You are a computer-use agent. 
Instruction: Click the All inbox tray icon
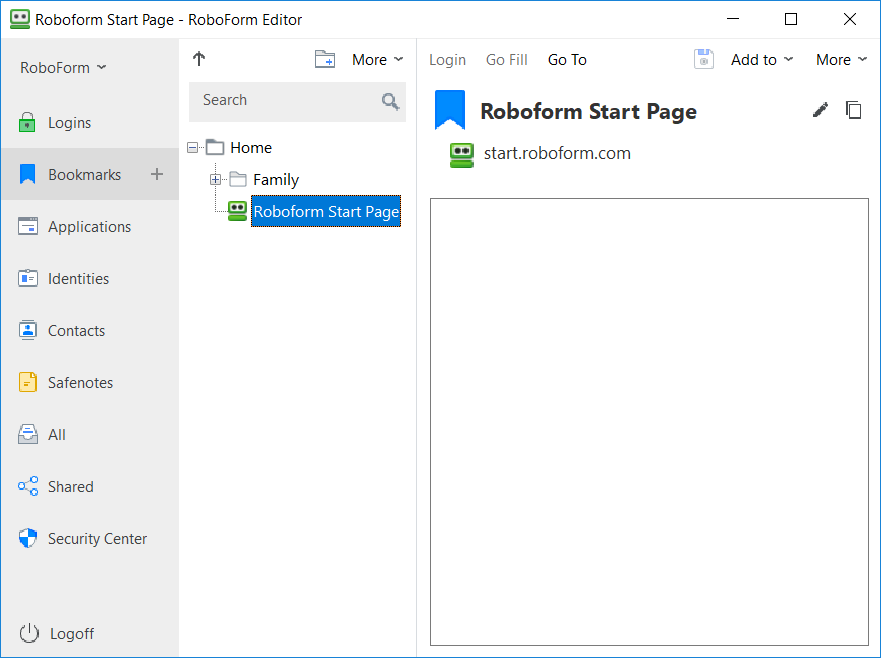point(28,434)
